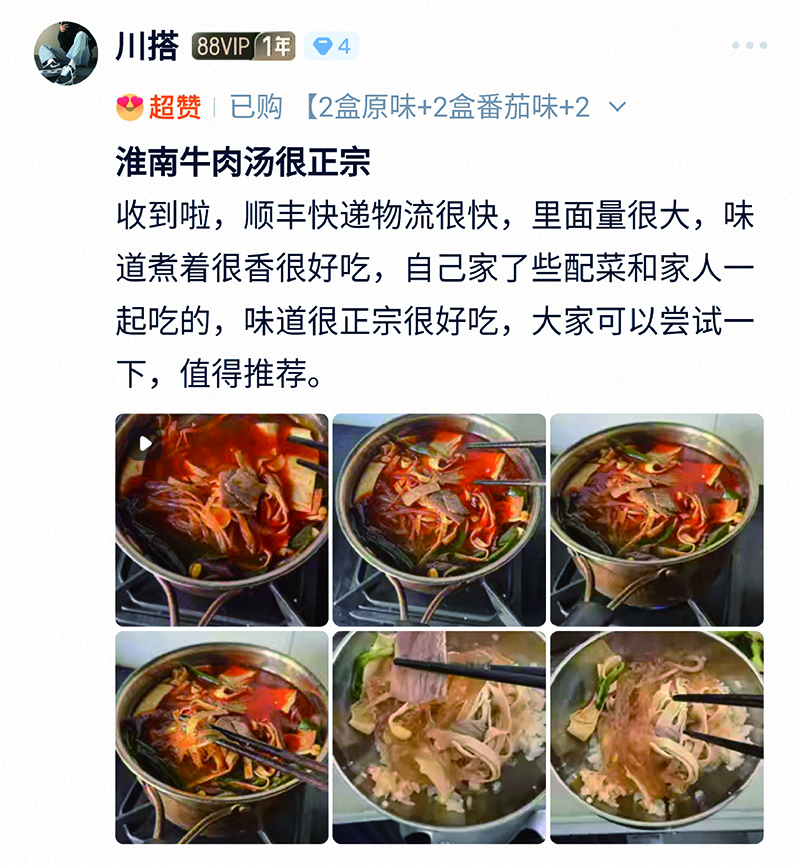Tap the review title 淮南牛肉汤很正宗
The height and width of the screenshot is (865, 800).
pyautogui.click(x=243, y=162)
